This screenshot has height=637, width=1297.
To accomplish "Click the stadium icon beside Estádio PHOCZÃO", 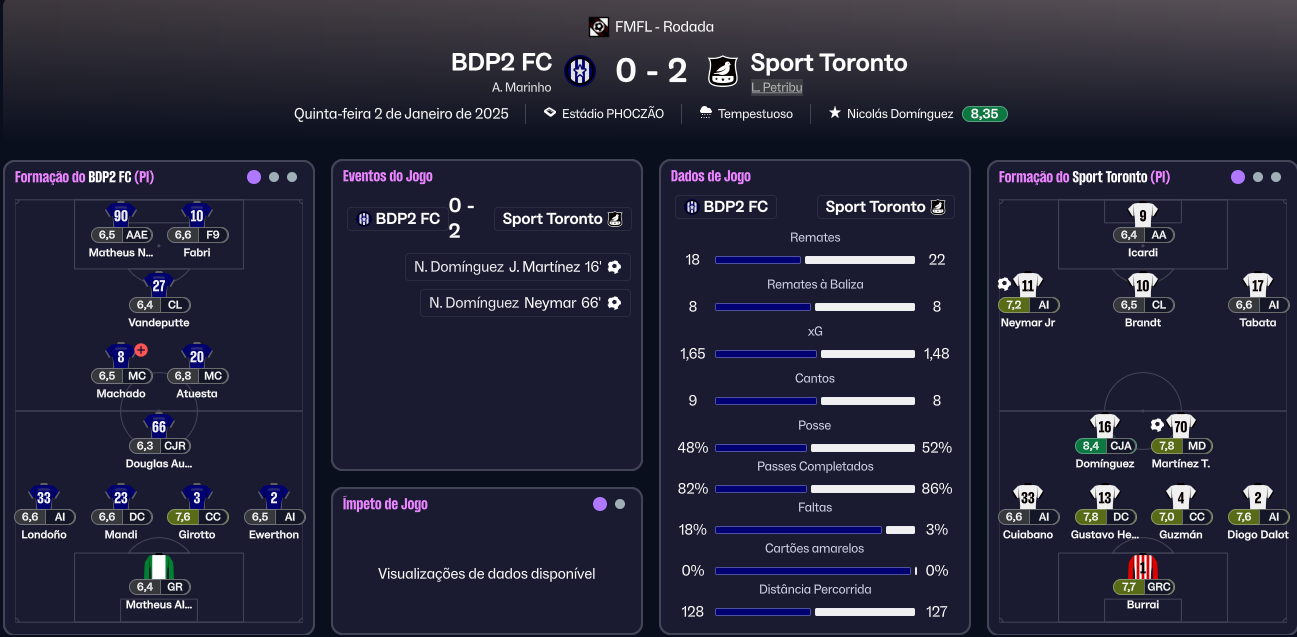I will tap(550, 113).
